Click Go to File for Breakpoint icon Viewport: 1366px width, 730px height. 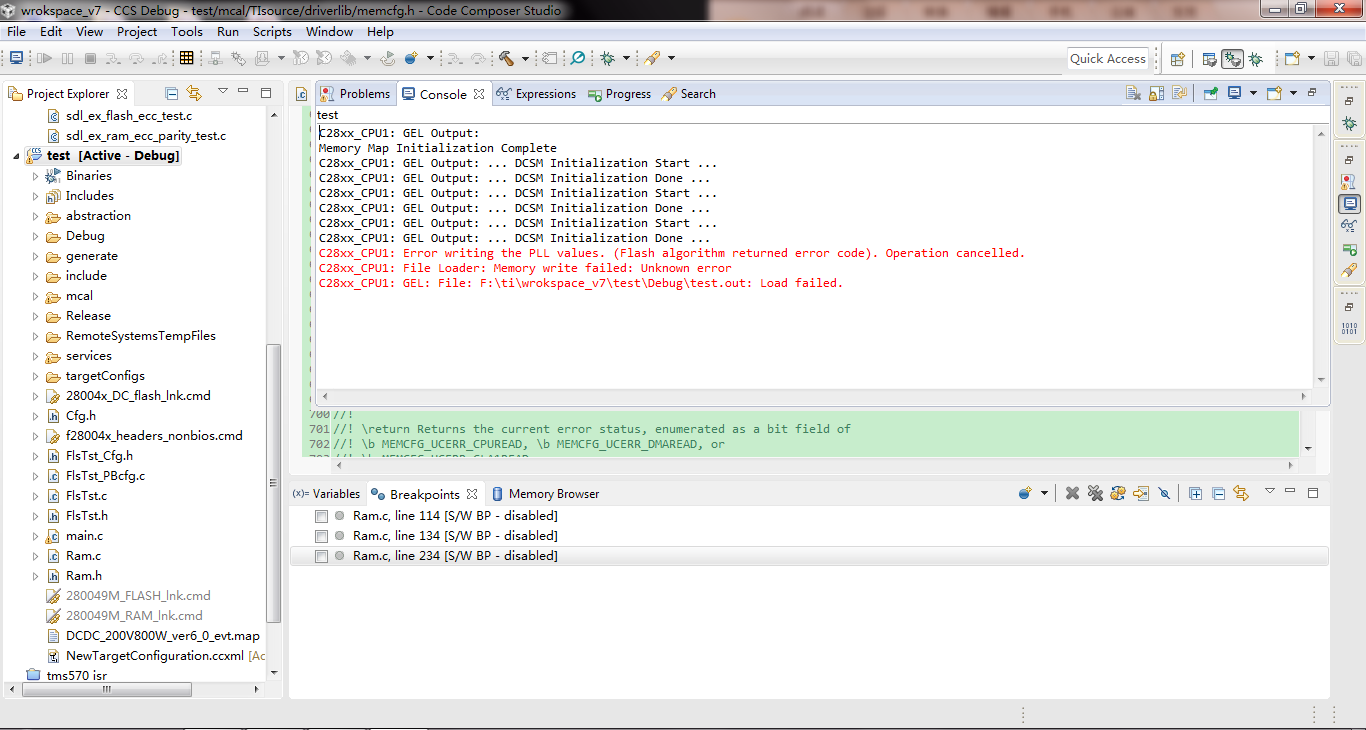coord(1141,493)
